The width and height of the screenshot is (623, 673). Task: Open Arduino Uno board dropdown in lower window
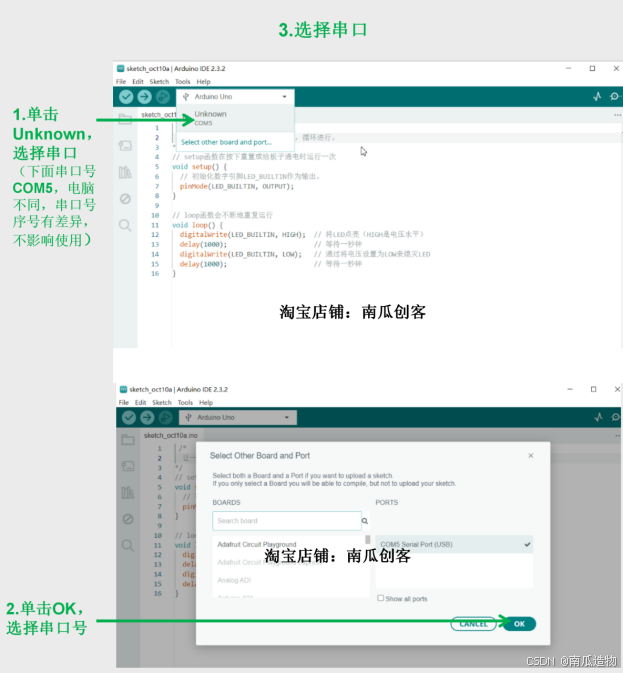pos(238,418)
